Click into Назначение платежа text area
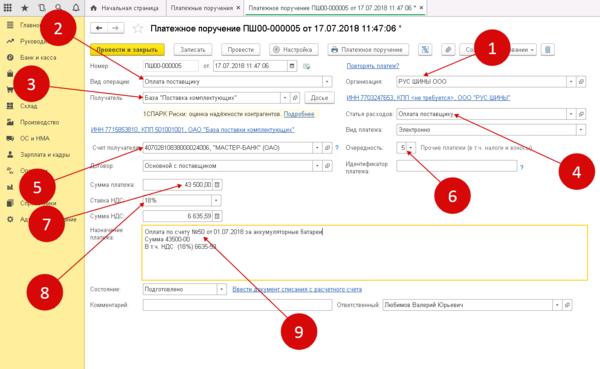The image size is (600, 369). pyautogui.click(x=365, y=253)
